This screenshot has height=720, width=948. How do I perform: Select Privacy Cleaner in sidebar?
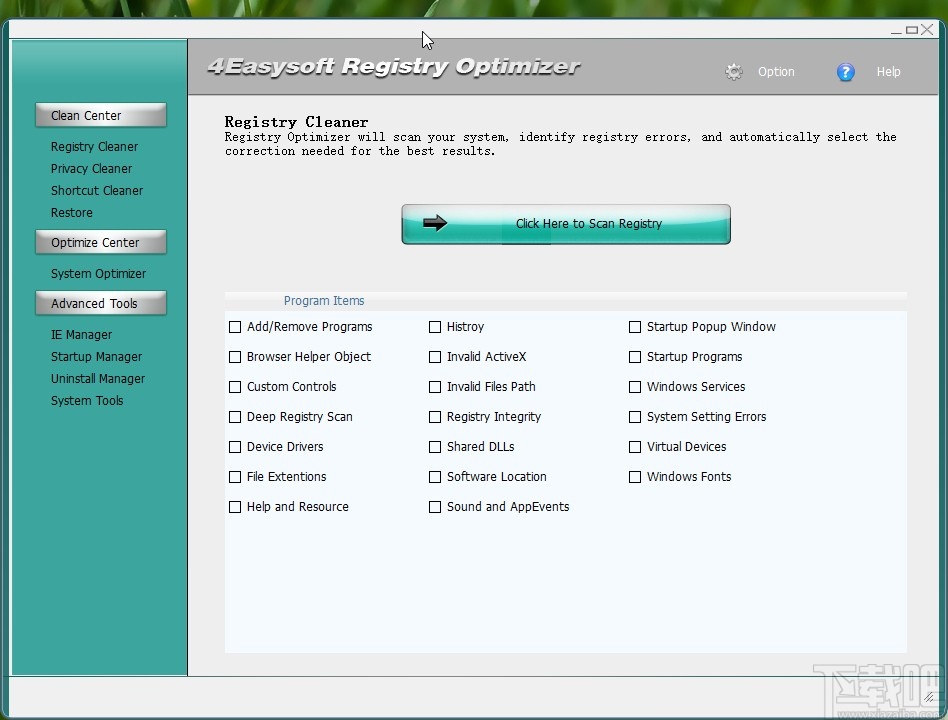[91, 169]
